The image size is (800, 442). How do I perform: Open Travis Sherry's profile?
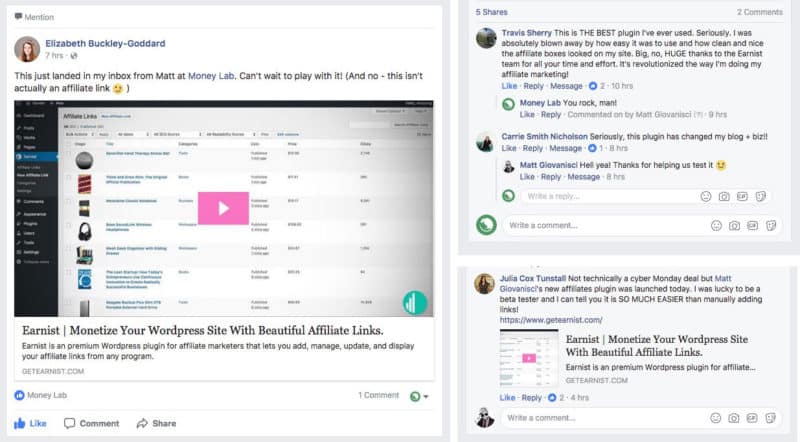click(x=527, y=33)
